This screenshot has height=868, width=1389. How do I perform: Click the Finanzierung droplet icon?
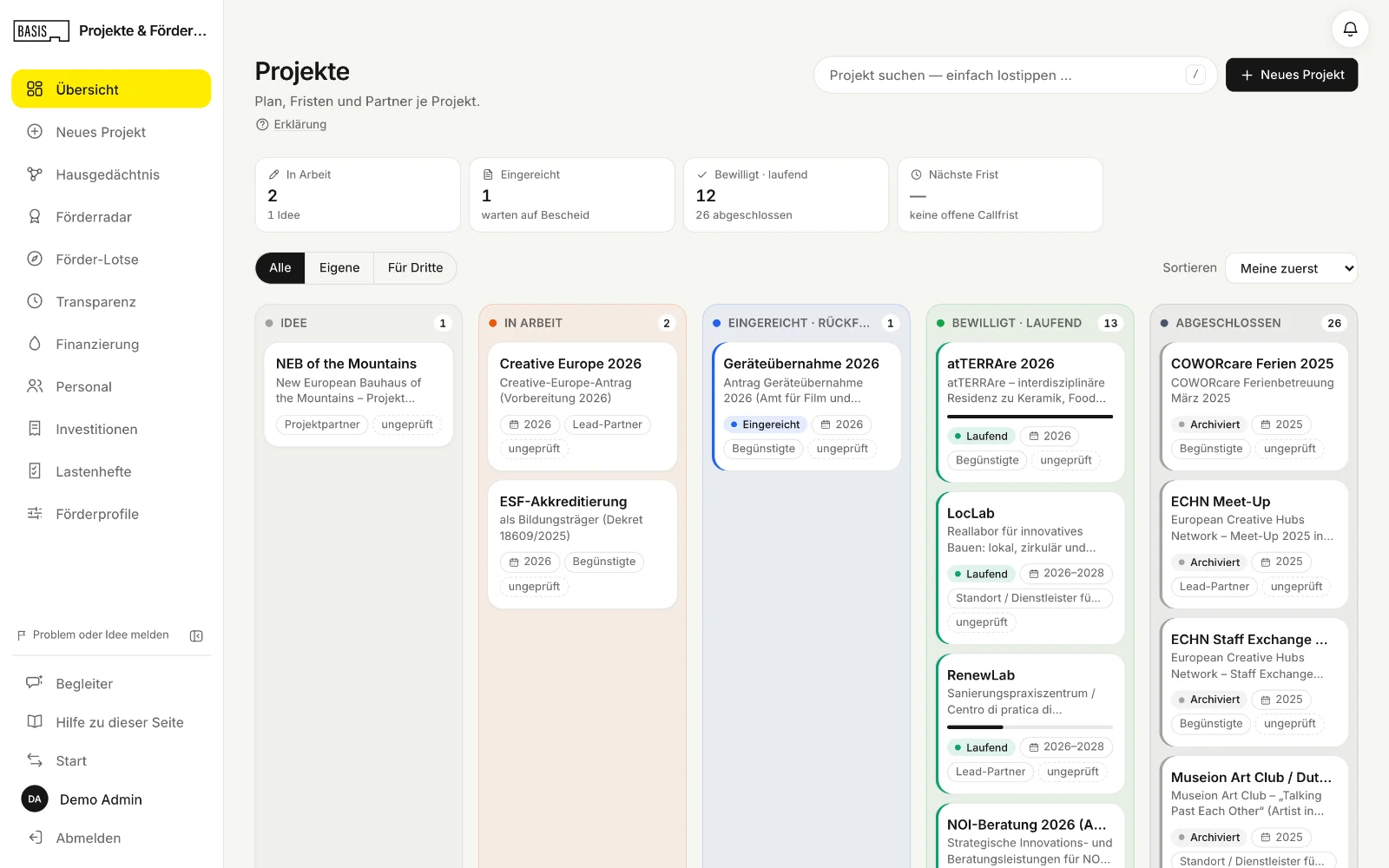pyautogui.click(x=35, y=344)
